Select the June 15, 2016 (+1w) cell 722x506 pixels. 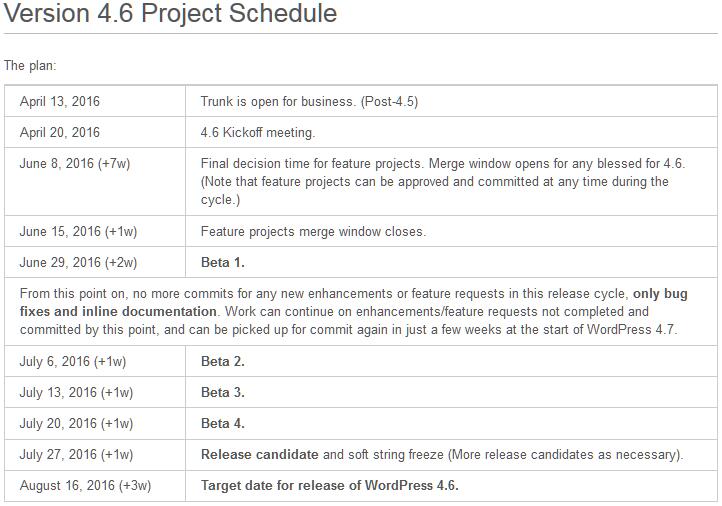click(x=95, y=231)
